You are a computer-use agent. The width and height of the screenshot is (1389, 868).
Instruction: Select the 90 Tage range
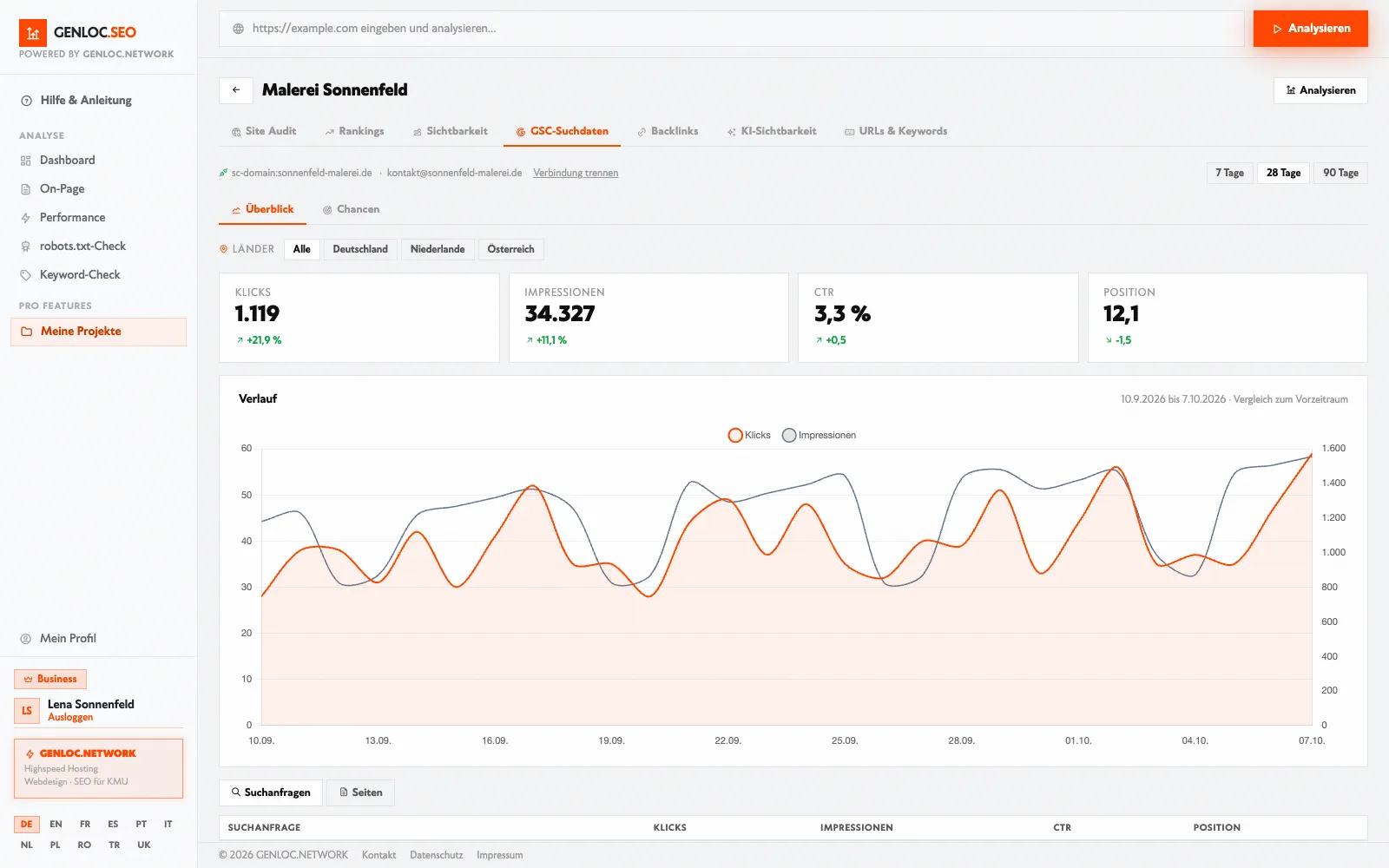point(1340,173)
